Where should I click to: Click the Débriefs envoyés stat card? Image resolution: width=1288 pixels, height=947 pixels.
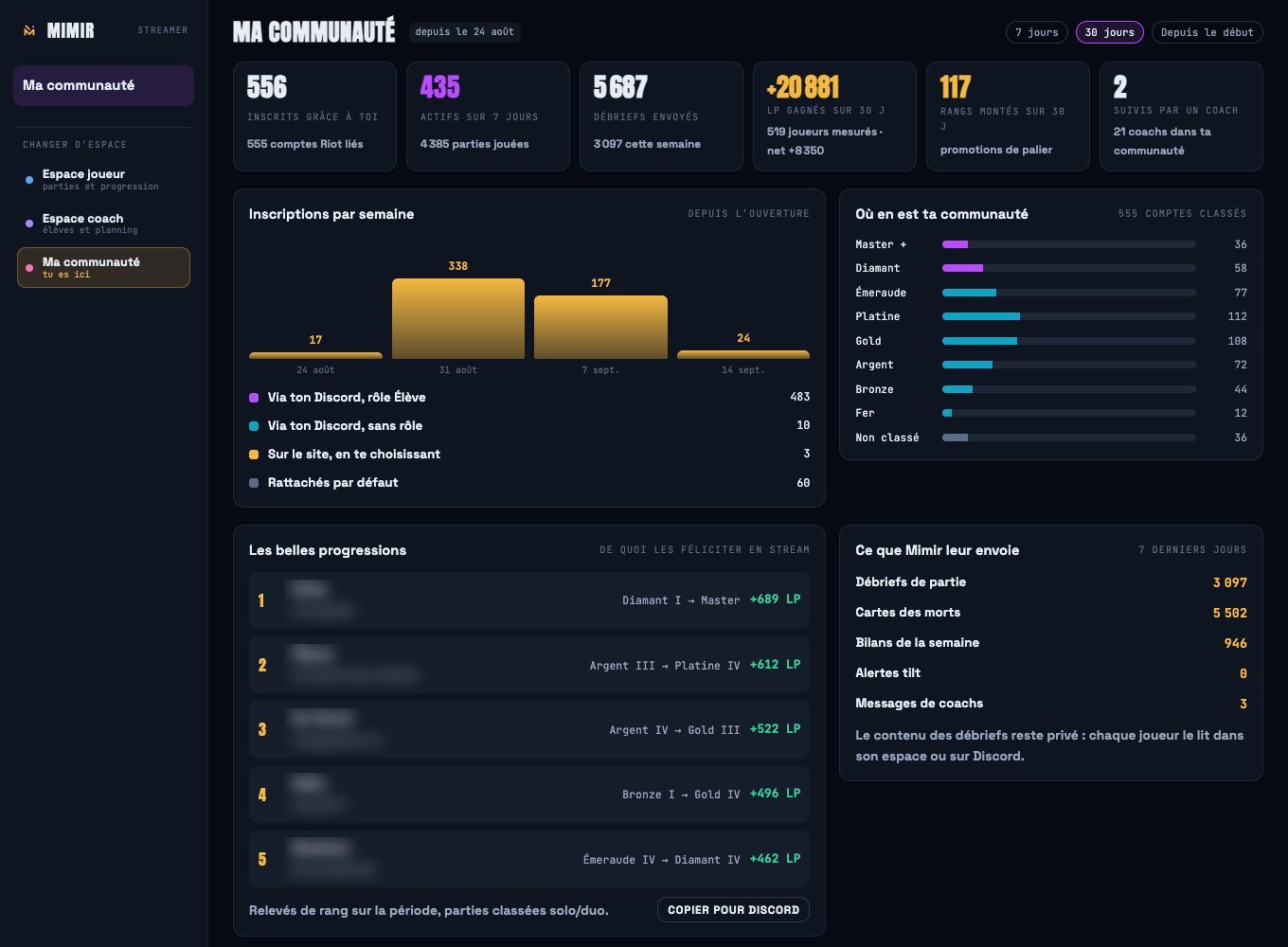[661, 116]
